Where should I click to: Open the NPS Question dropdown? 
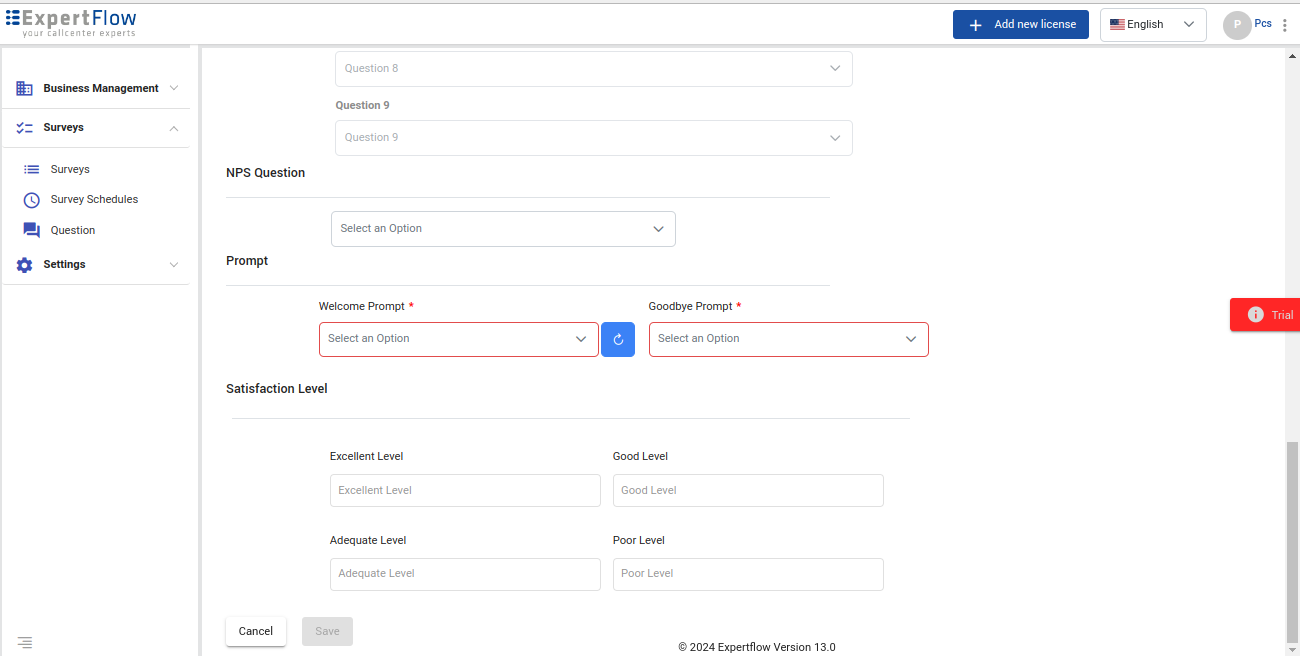(x=503, y=229)
